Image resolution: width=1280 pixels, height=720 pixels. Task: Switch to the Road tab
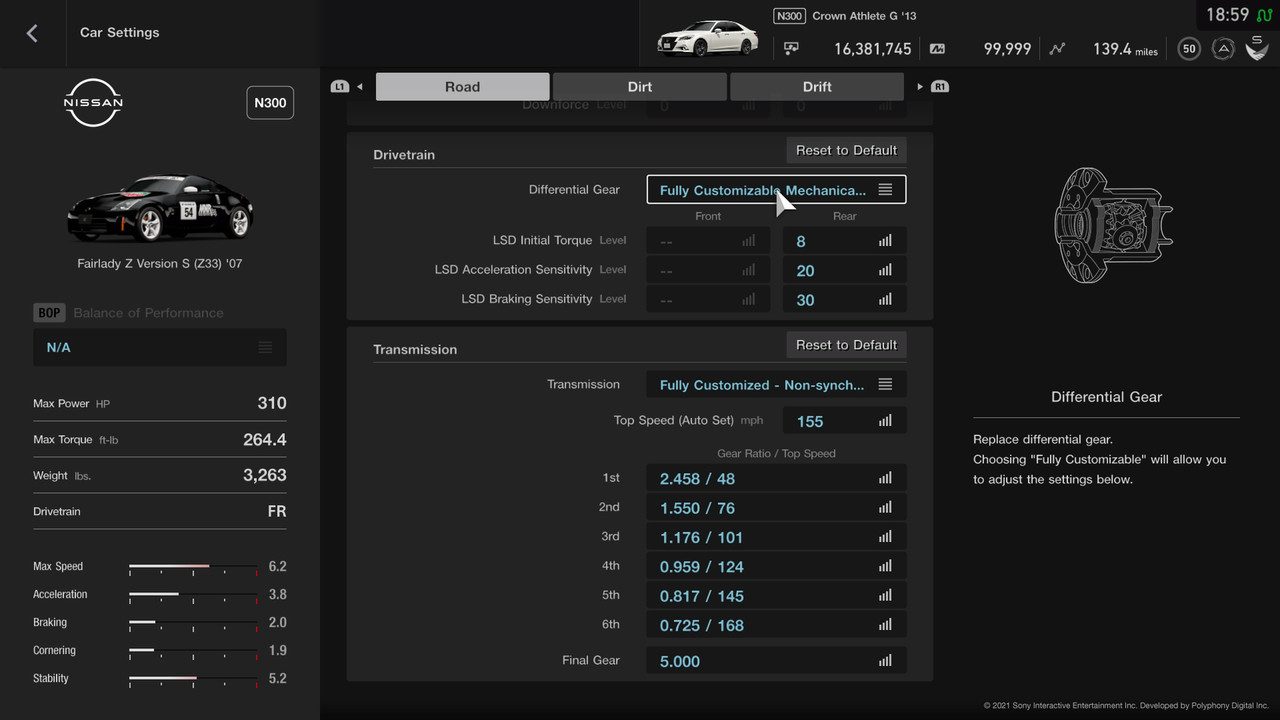[462, 87]
